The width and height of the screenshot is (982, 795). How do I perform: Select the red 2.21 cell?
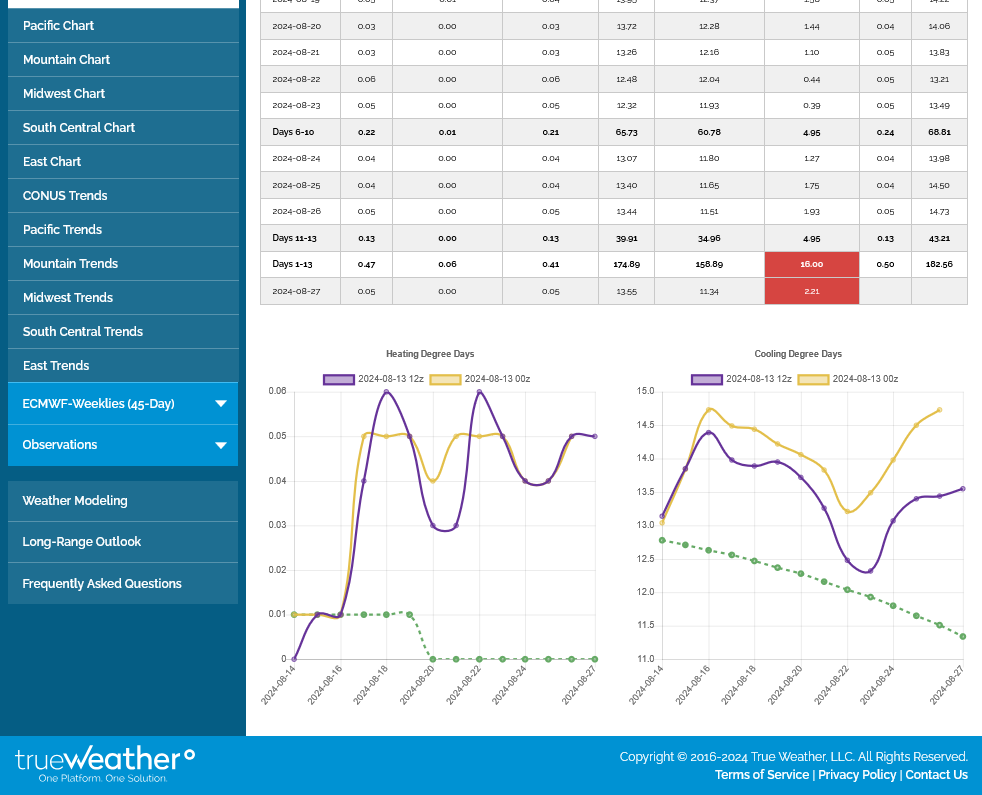(x=812, y=291)
